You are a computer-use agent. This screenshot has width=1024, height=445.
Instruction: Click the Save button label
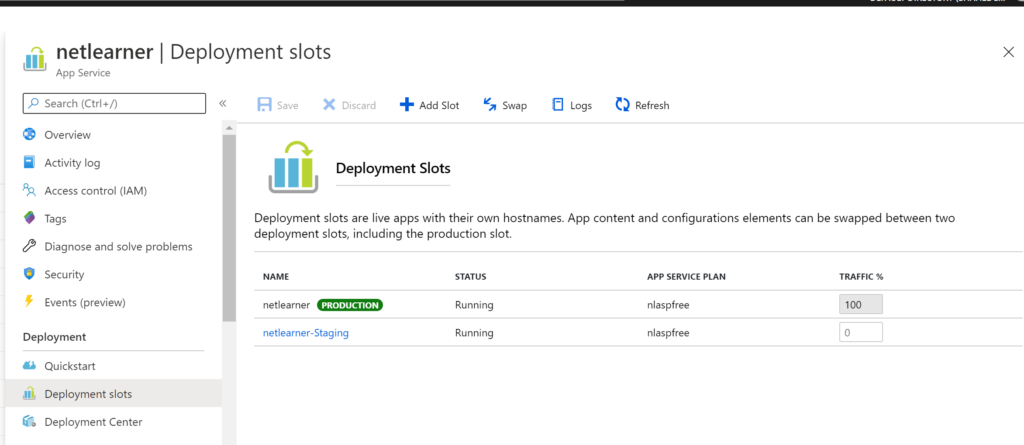tap(287, 105)
